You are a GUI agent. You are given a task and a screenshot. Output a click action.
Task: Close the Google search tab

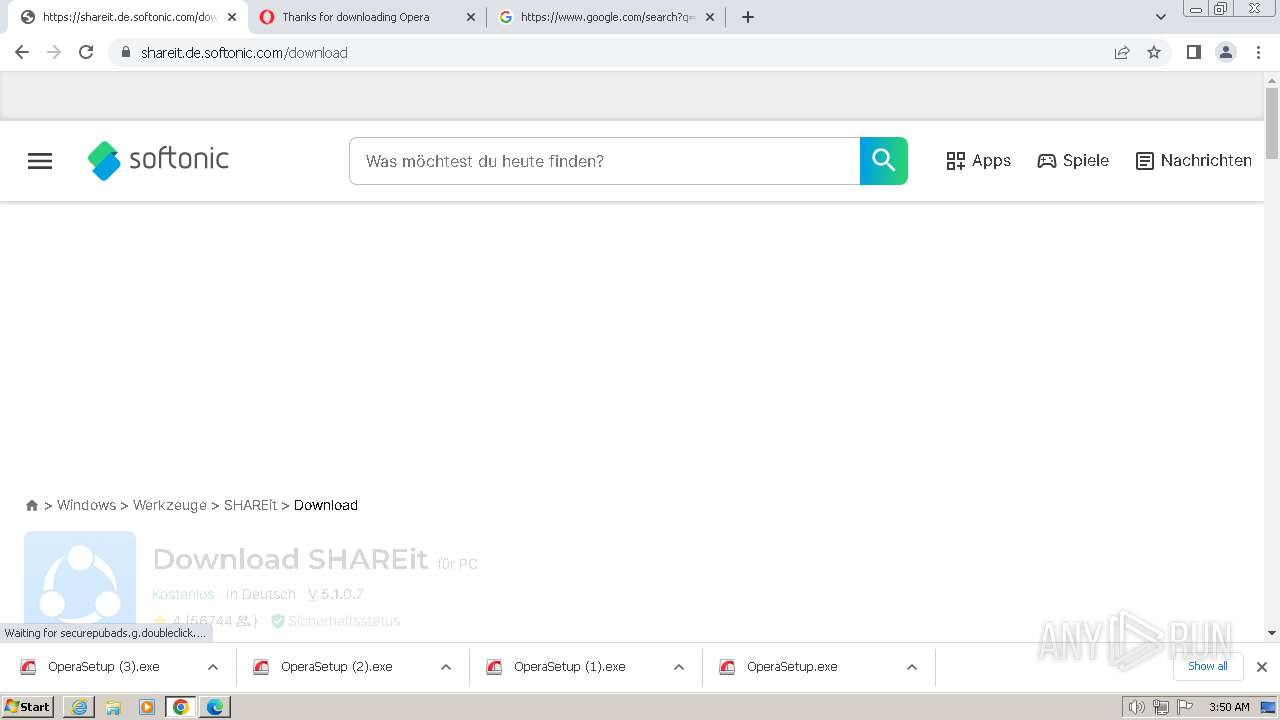(x=710, y=17)
